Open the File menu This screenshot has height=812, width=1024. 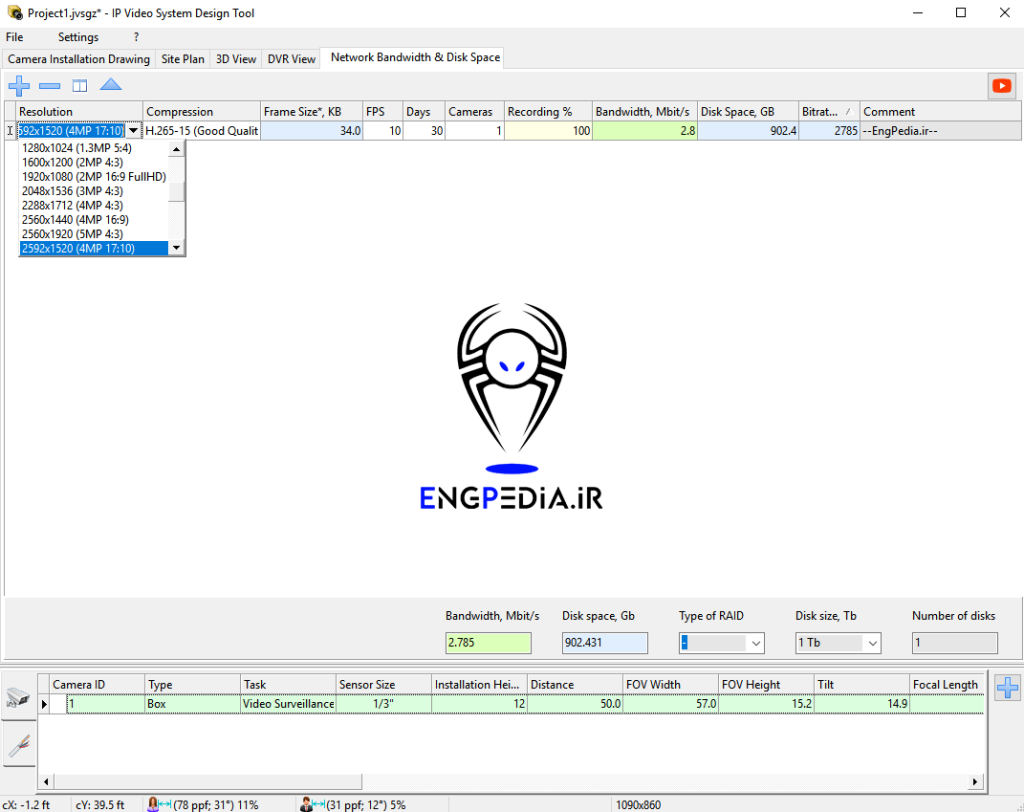coord(15,36)
